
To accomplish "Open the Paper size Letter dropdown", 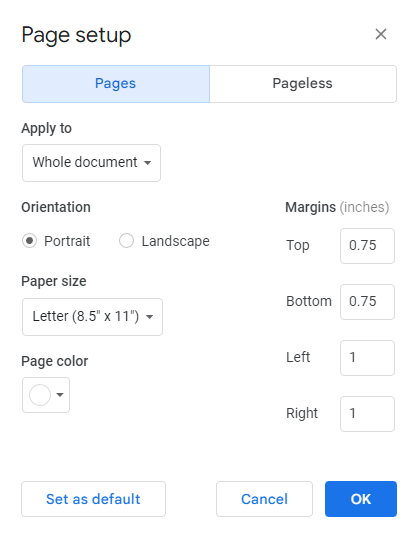I will click(x=92, y=317).
